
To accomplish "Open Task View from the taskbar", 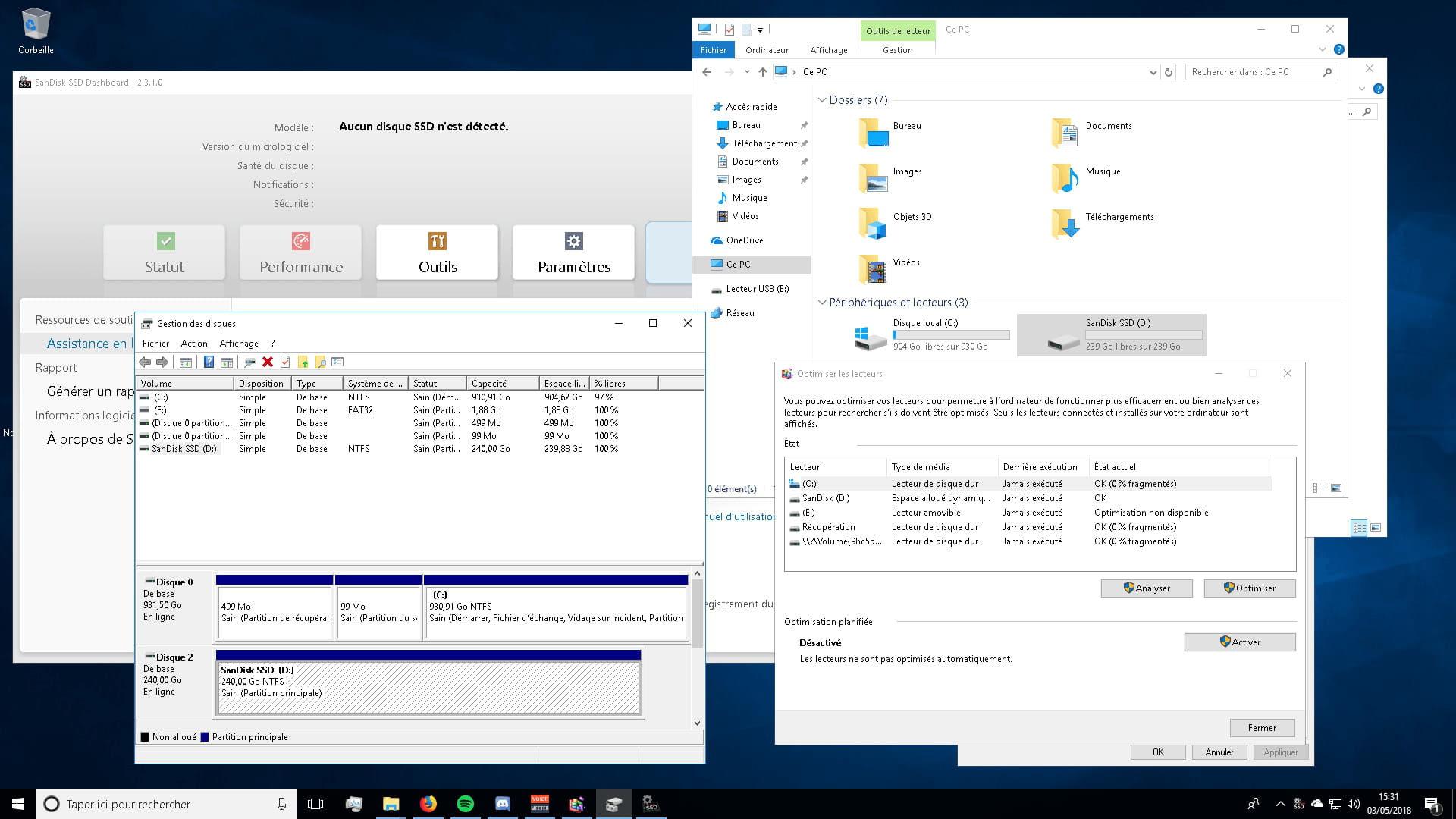I will click(315, 804).
